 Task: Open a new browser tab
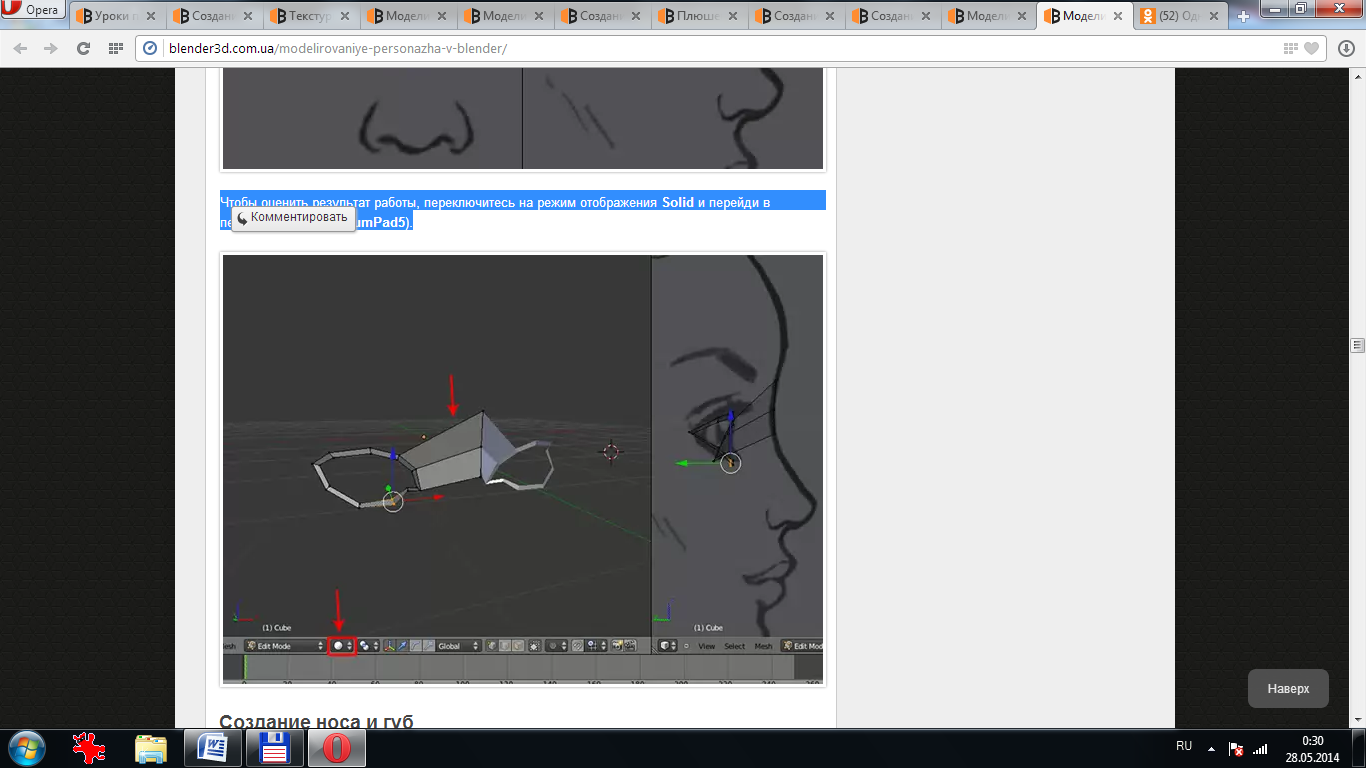coord(1244,16)
